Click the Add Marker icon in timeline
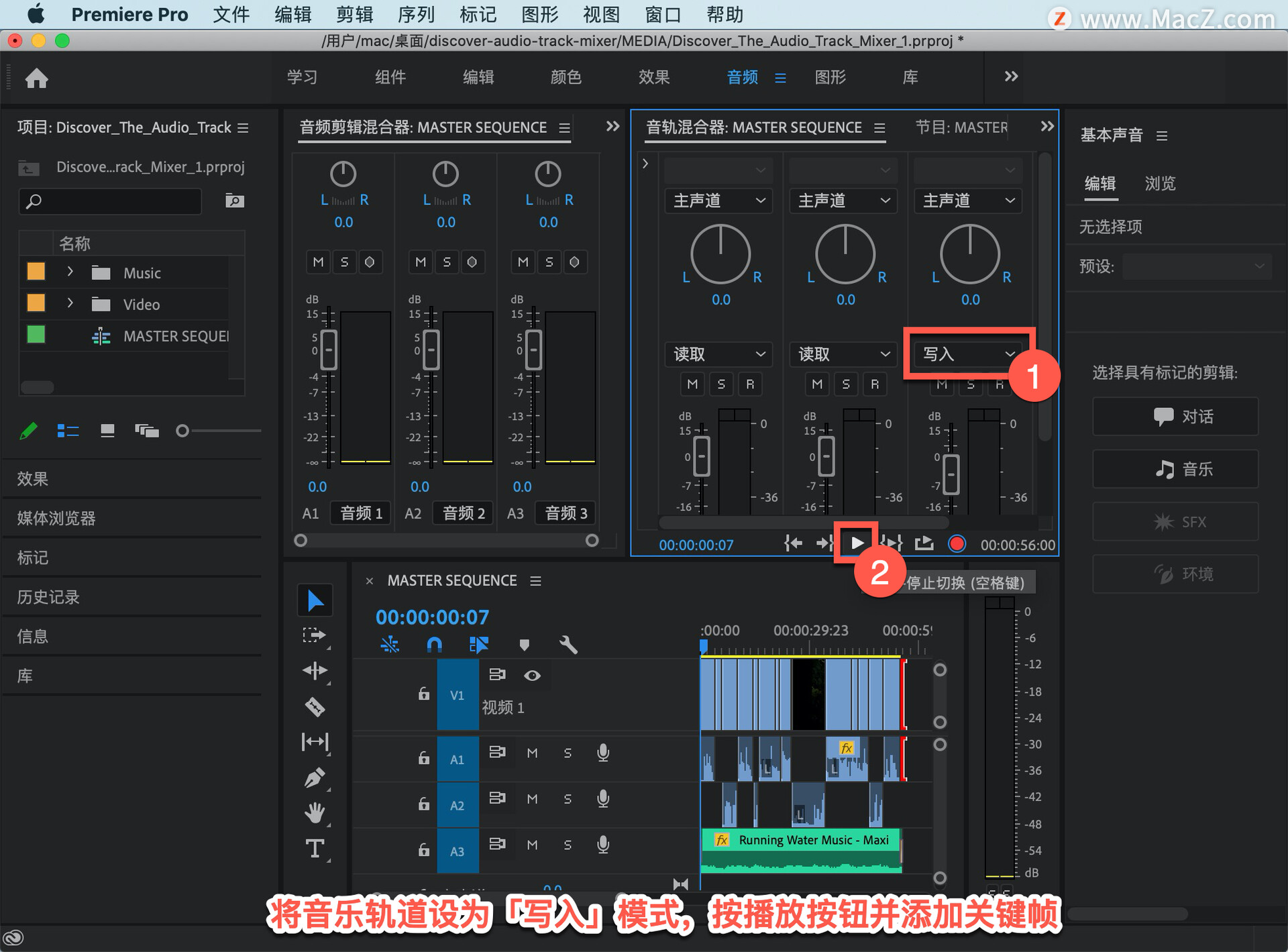Screen dimensions: 1288x952 pyautogui.click(x=525, y=645)
